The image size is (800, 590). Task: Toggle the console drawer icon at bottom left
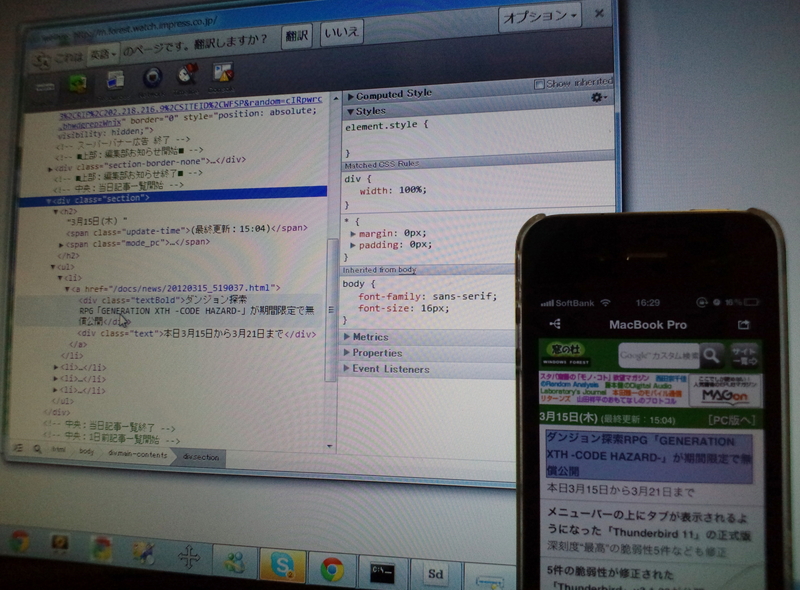pos(17,448)
